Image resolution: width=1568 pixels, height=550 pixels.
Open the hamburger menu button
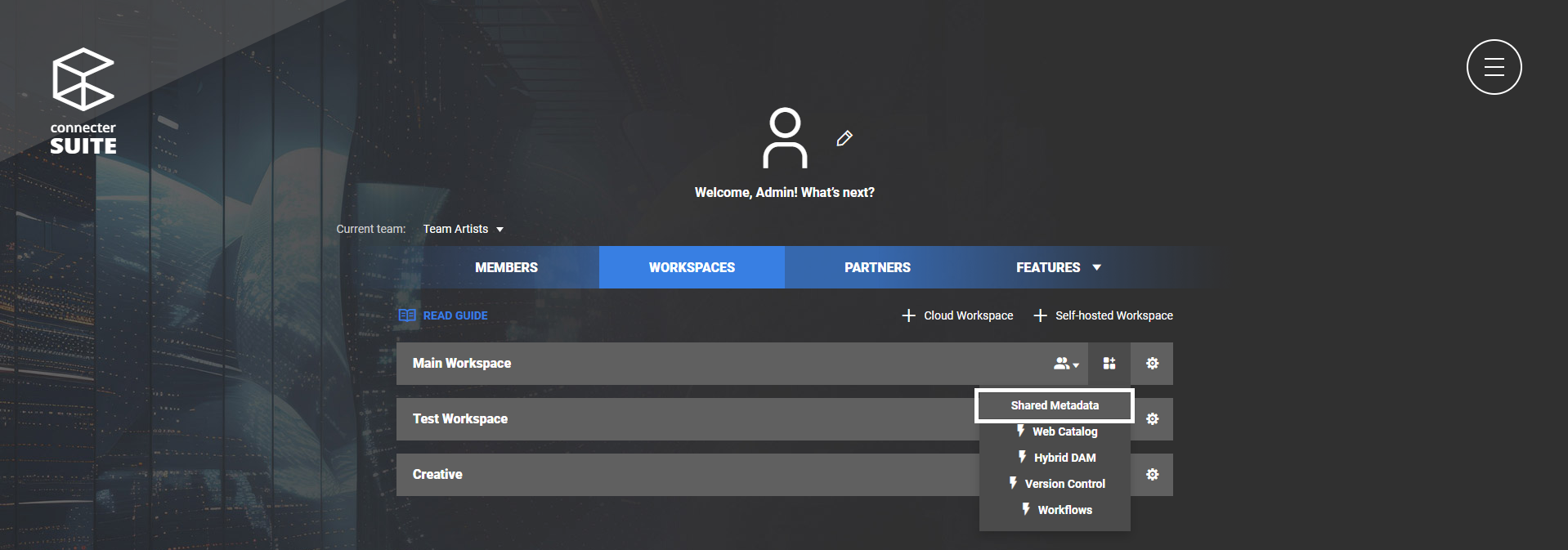click(x=1494, y=67)
